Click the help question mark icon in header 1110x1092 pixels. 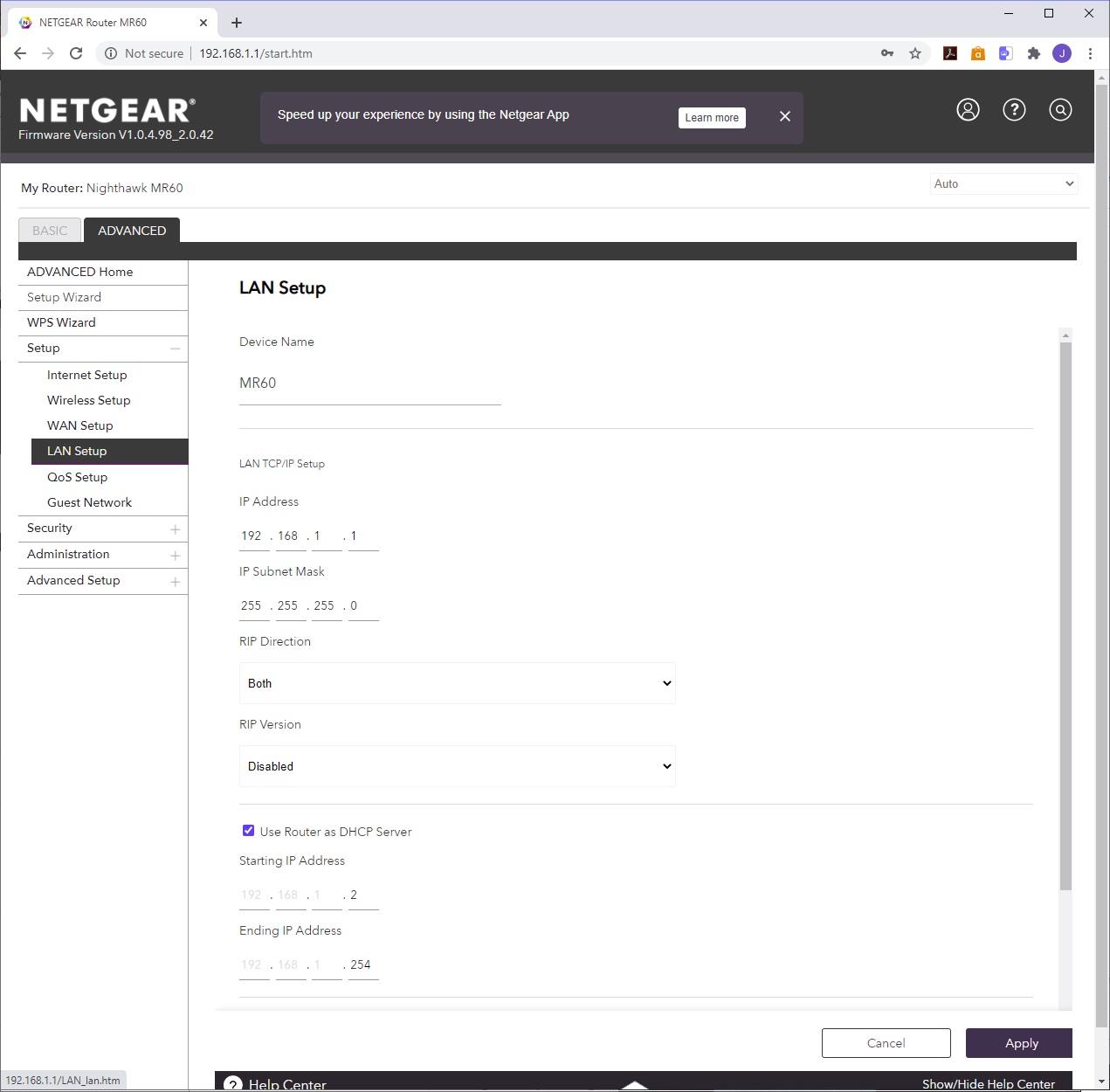(x=1014, y=110)
